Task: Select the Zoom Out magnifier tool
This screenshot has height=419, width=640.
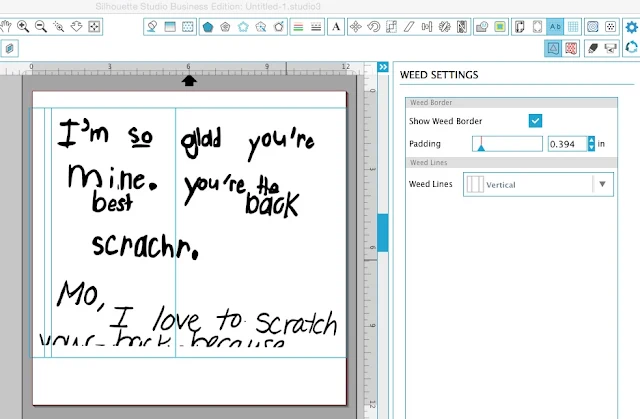Action: coord(41,27)
